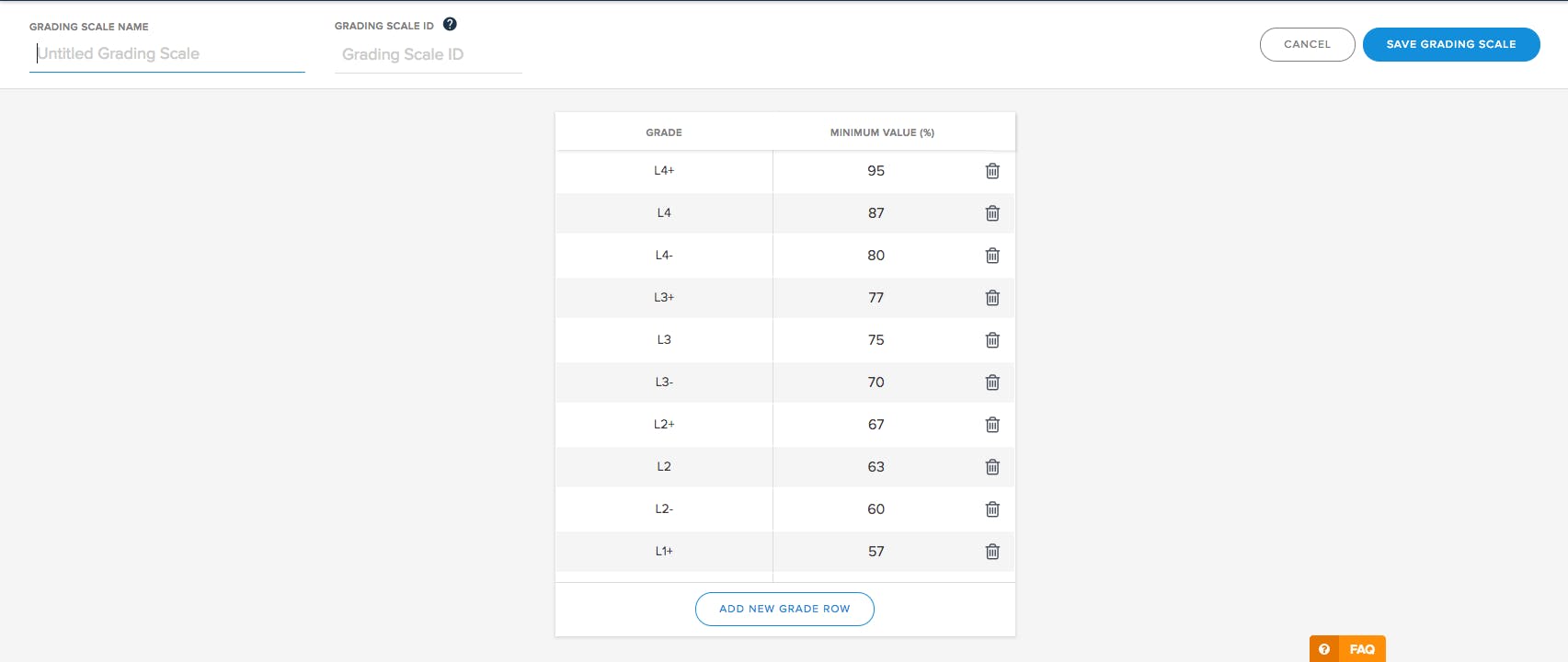Image resolution: width=1568 pixels, height=662 pixels.
Task: Trash the L2+ grade row
Action: click(992, 425)
